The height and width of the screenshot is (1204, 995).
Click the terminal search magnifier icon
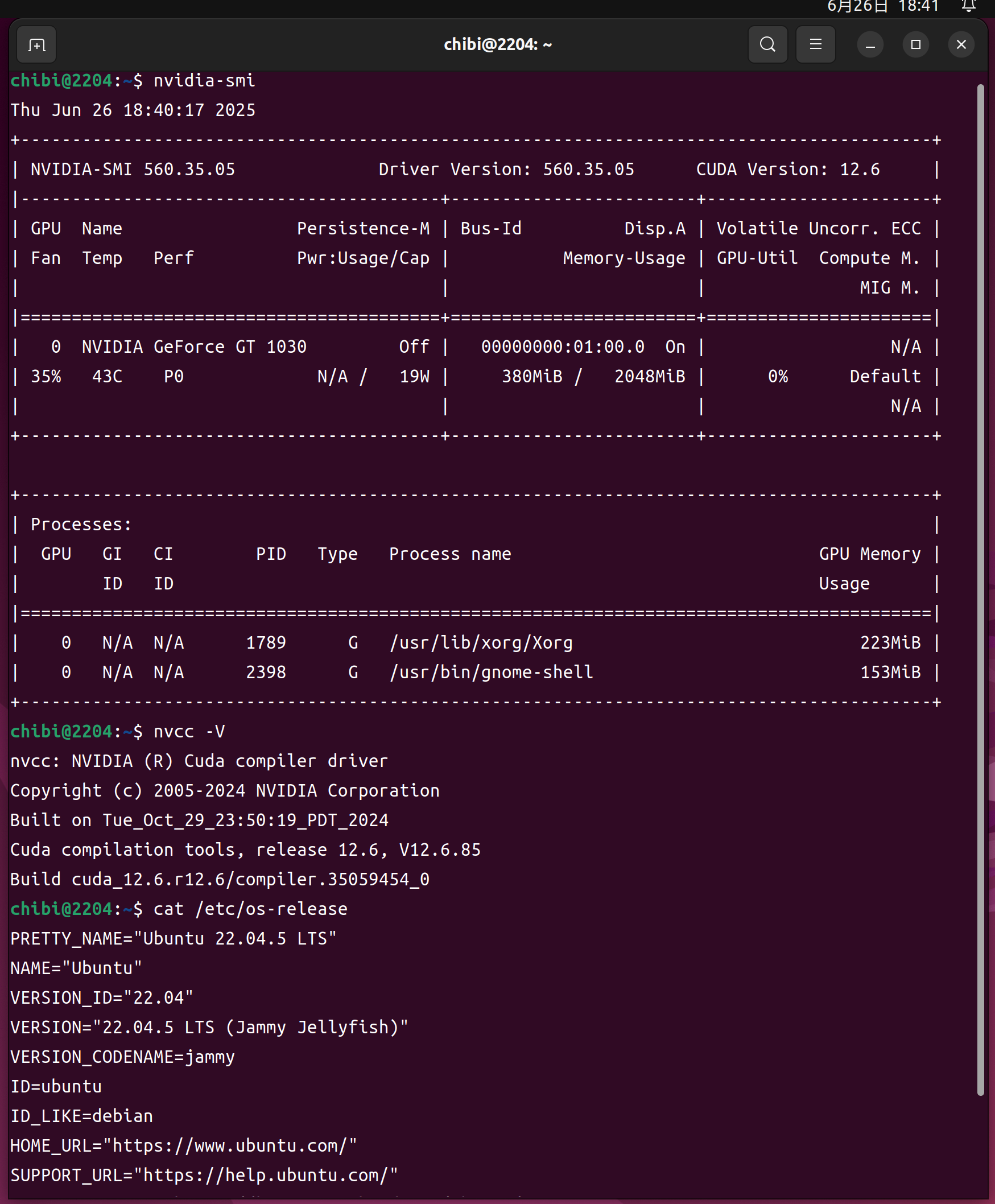click(767, 45)
